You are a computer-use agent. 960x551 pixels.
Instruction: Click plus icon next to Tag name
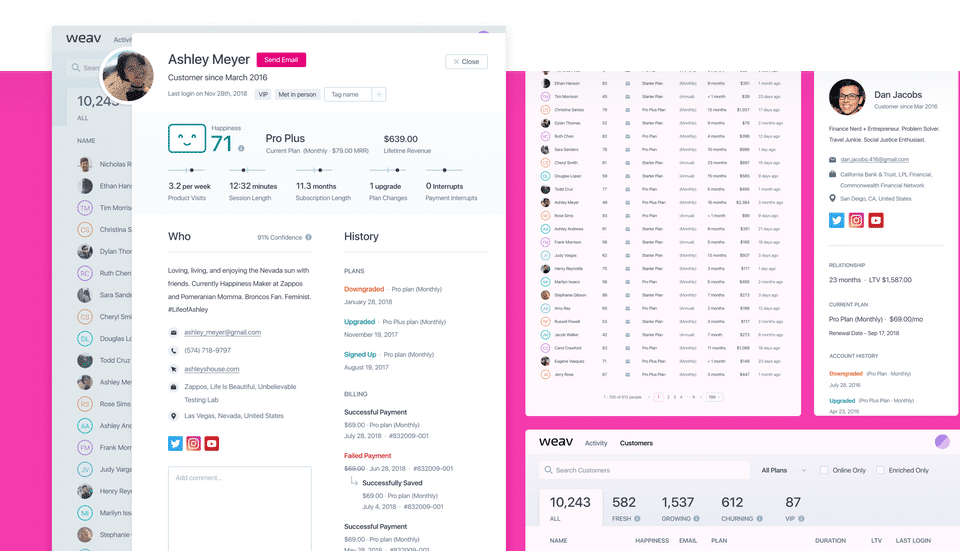[378, 94]
